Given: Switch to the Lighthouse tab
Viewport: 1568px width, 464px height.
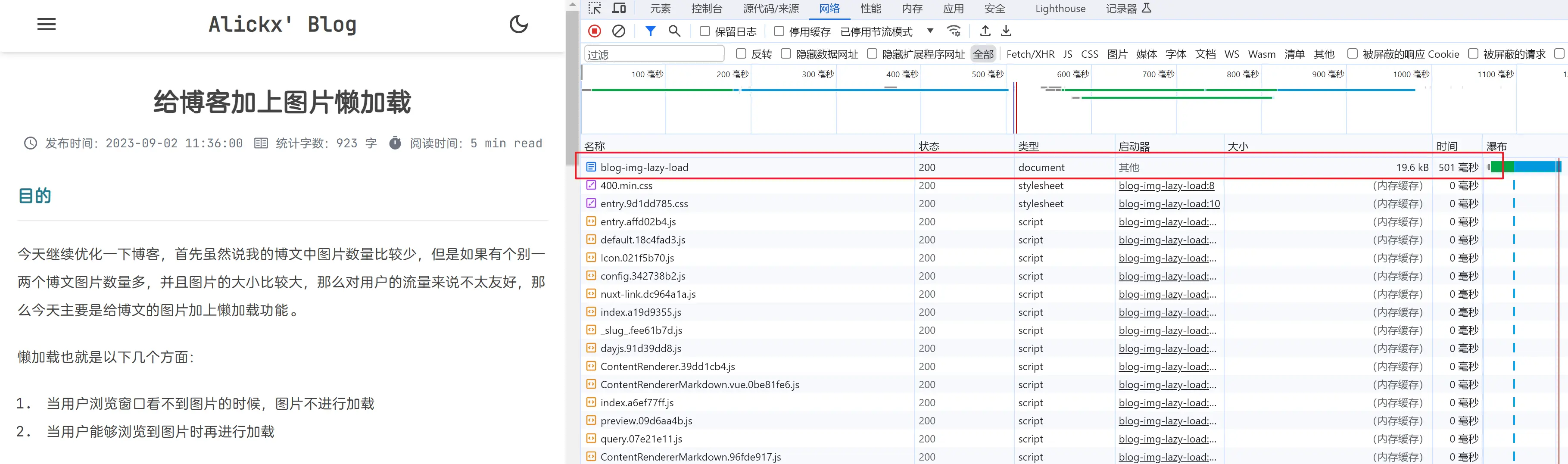Looking at the screenshot, I should coord(1060,9).
